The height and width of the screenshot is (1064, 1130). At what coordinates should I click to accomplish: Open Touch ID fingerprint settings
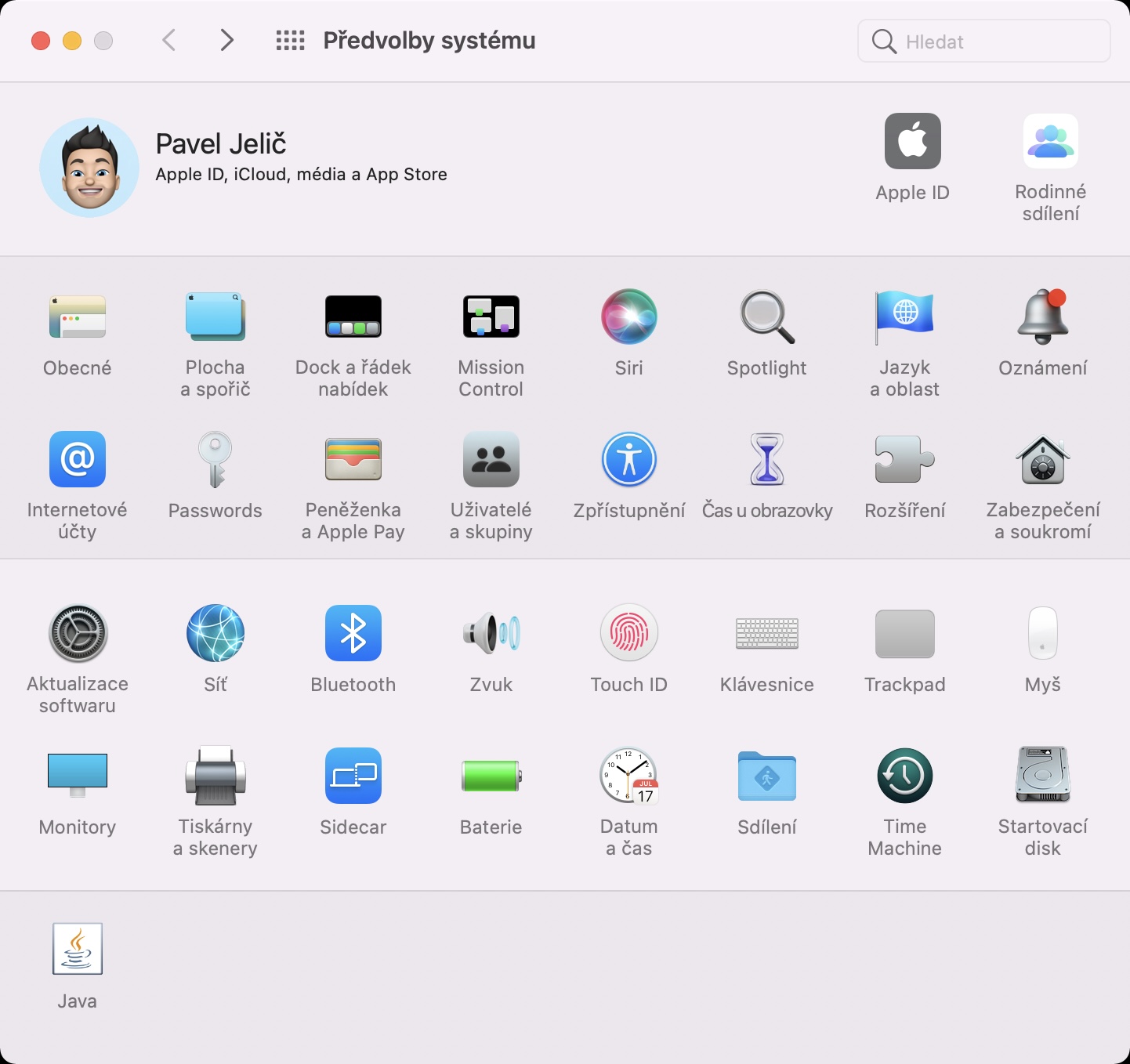[x=629, y=633]
